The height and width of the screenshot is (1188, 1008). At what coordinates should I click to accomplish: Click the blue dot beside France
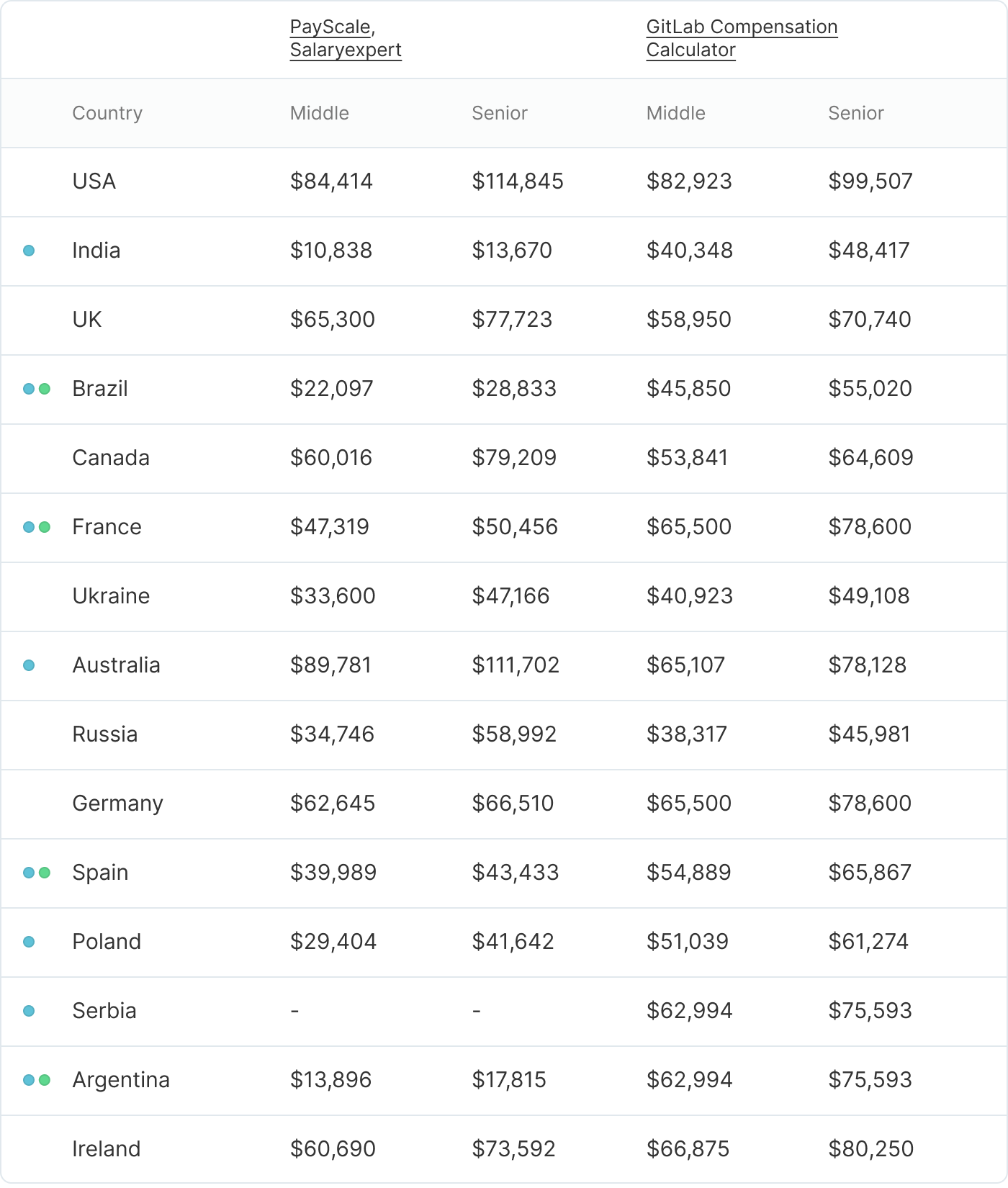(29, 527)
